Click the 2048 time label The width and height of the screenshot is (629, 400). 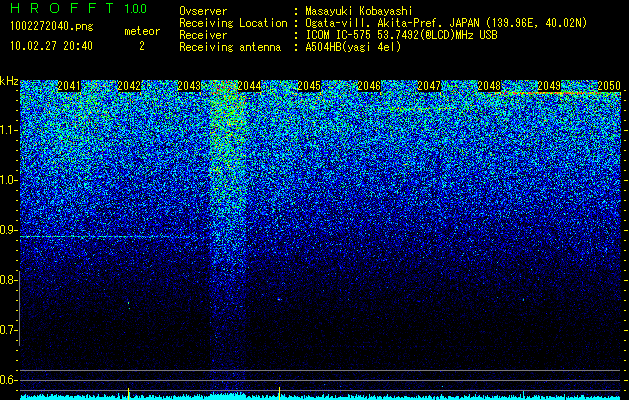[489, 86]
